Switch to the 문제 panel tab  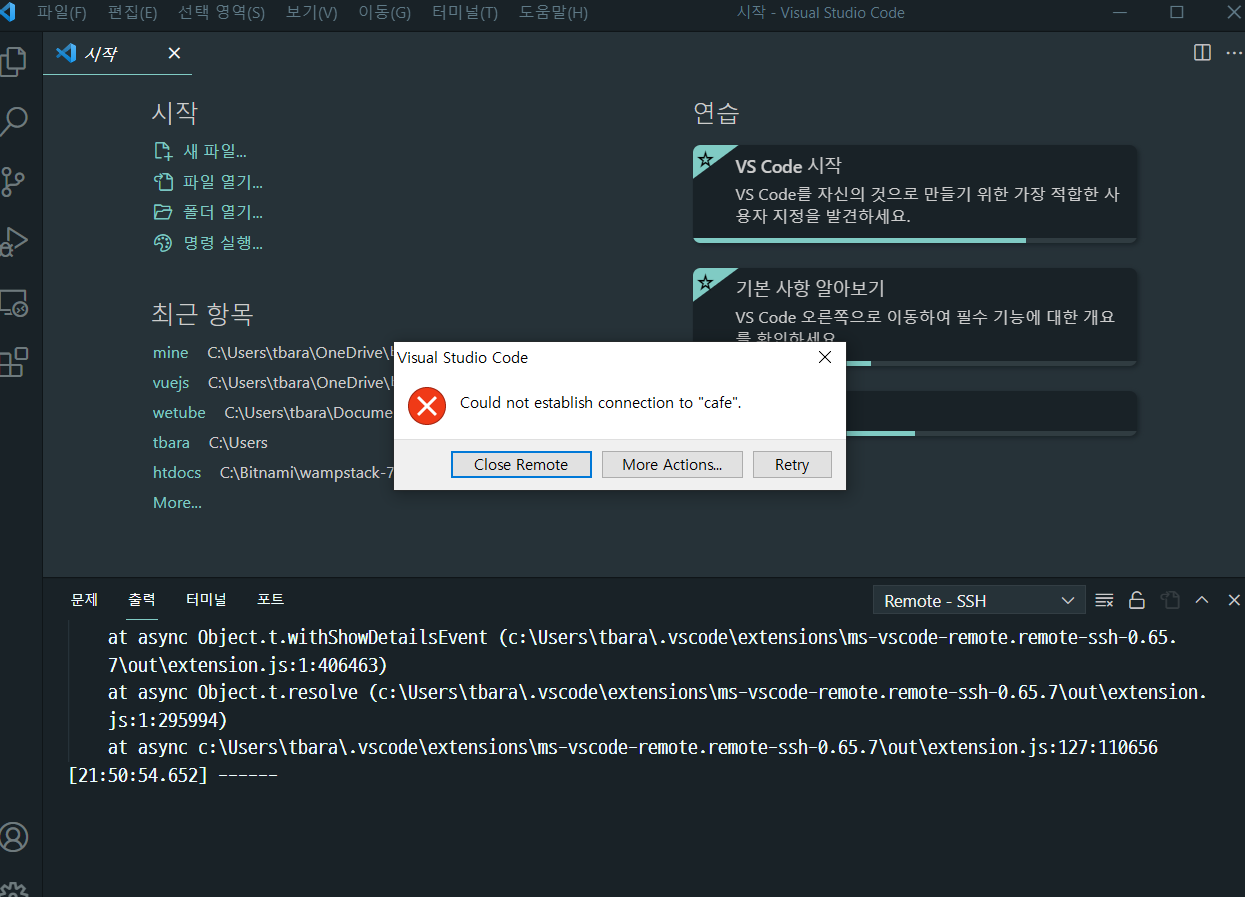click(x=84, y=599)
